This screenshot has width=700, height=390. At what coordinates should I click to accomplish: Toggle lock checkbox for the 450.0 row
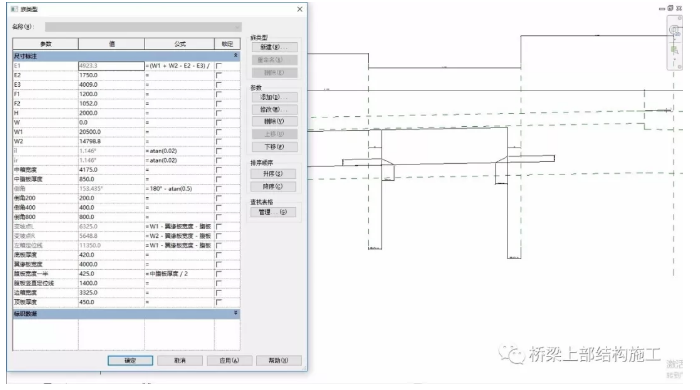pos(219,302)
